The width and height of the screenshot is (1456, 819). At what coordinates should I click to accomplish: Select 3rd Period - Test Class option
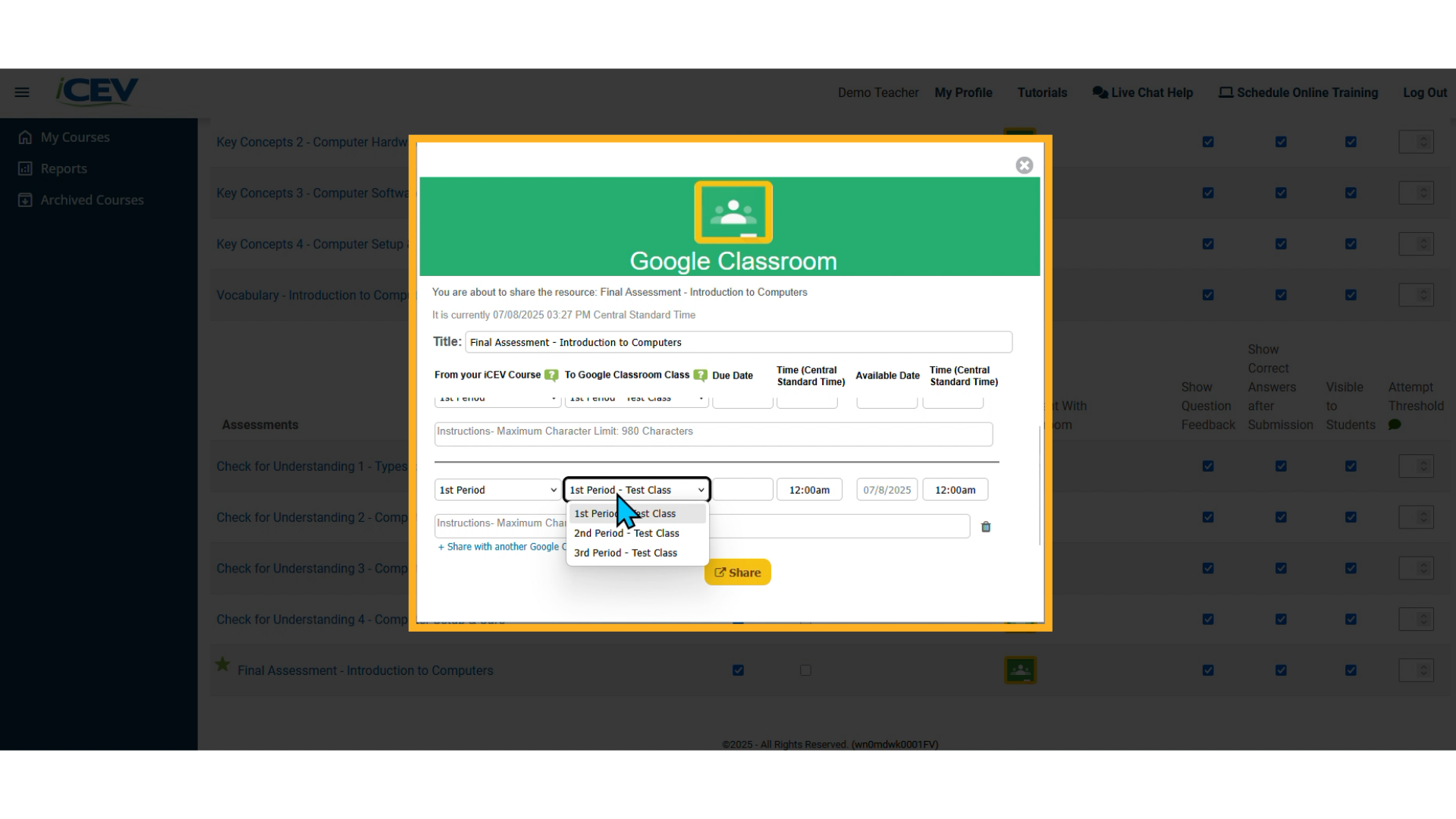click(638, 553)
